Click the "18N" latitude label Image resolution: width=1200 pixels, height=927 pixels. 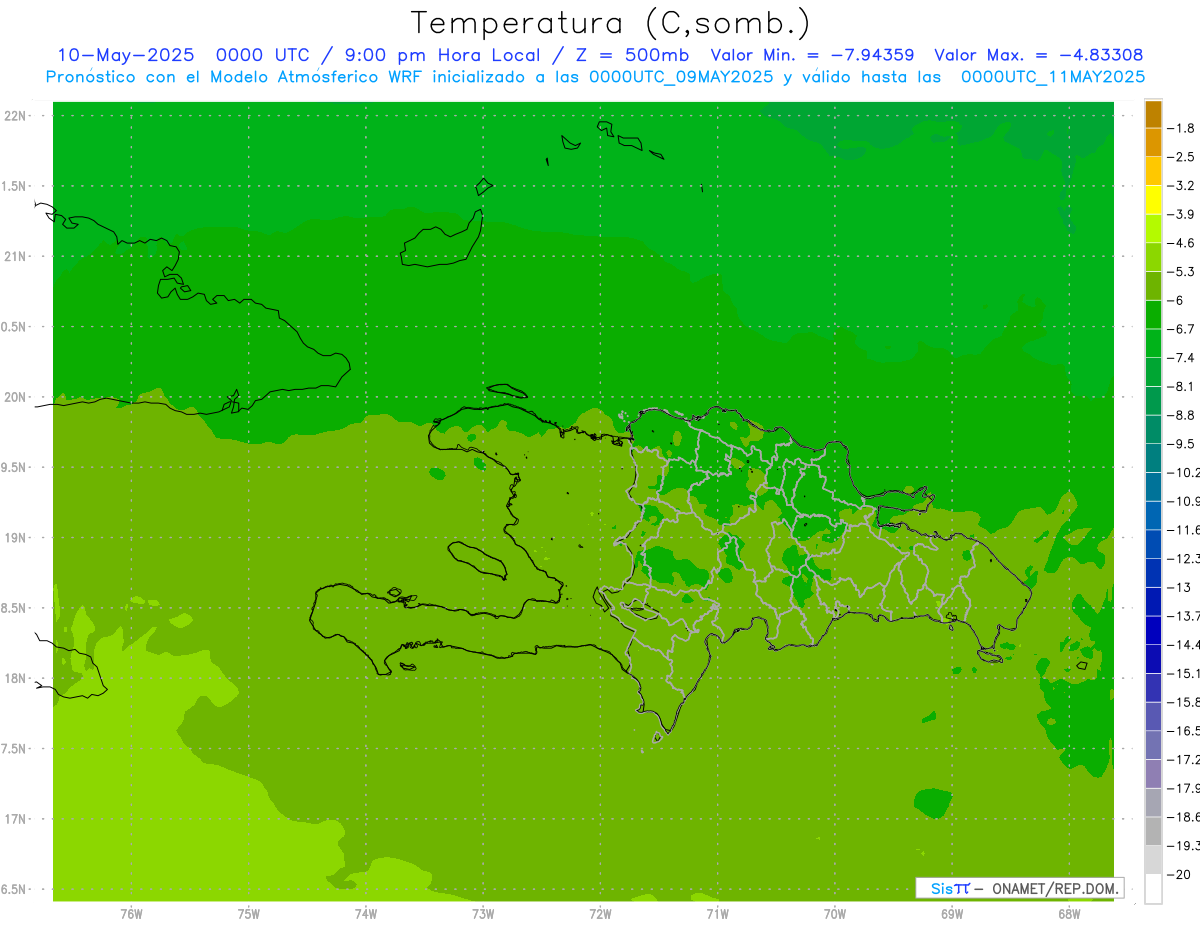point(17,679)
